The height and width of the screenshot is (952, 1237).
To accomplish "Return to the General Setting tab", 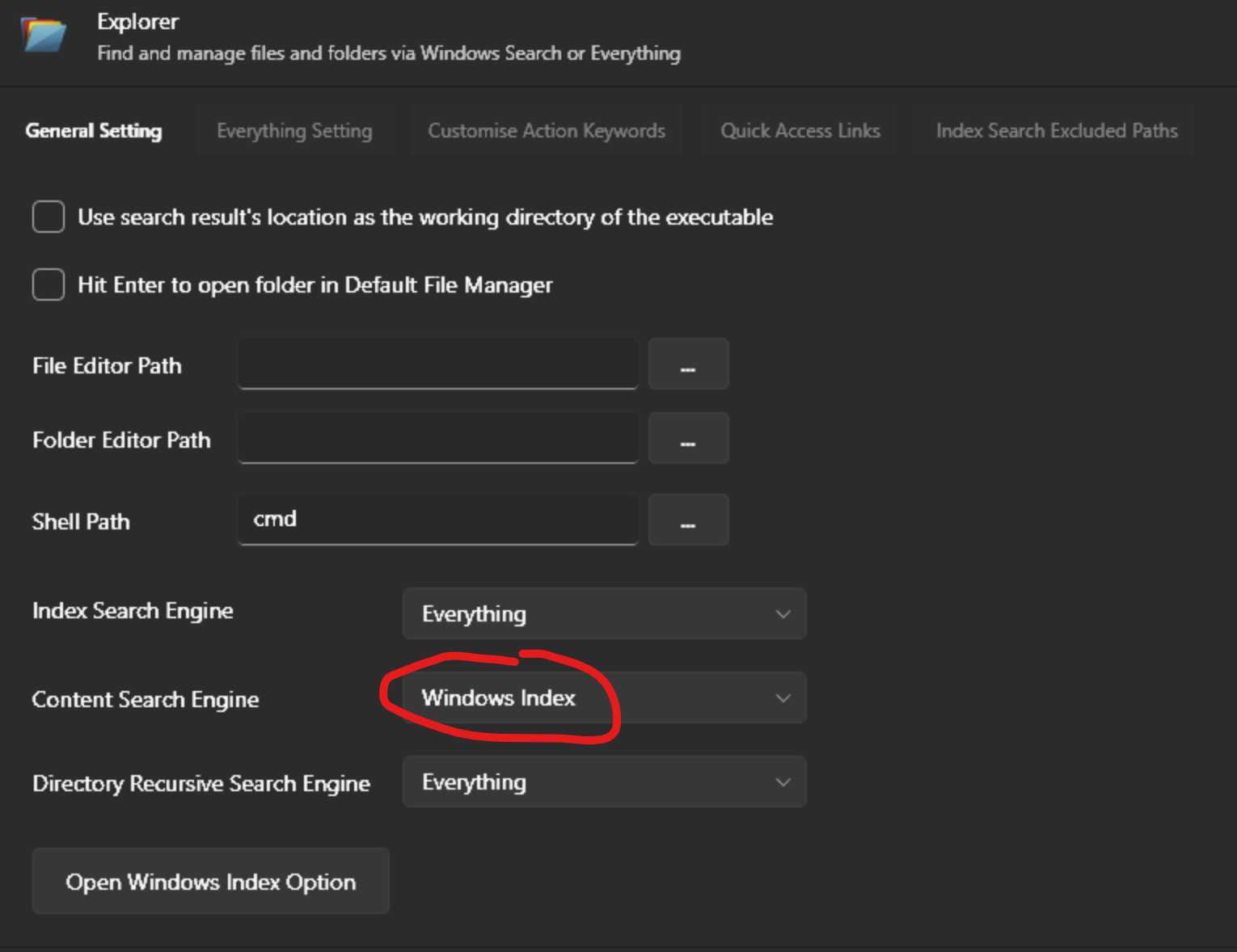I will pyautogui.click(x=93, y=130).
